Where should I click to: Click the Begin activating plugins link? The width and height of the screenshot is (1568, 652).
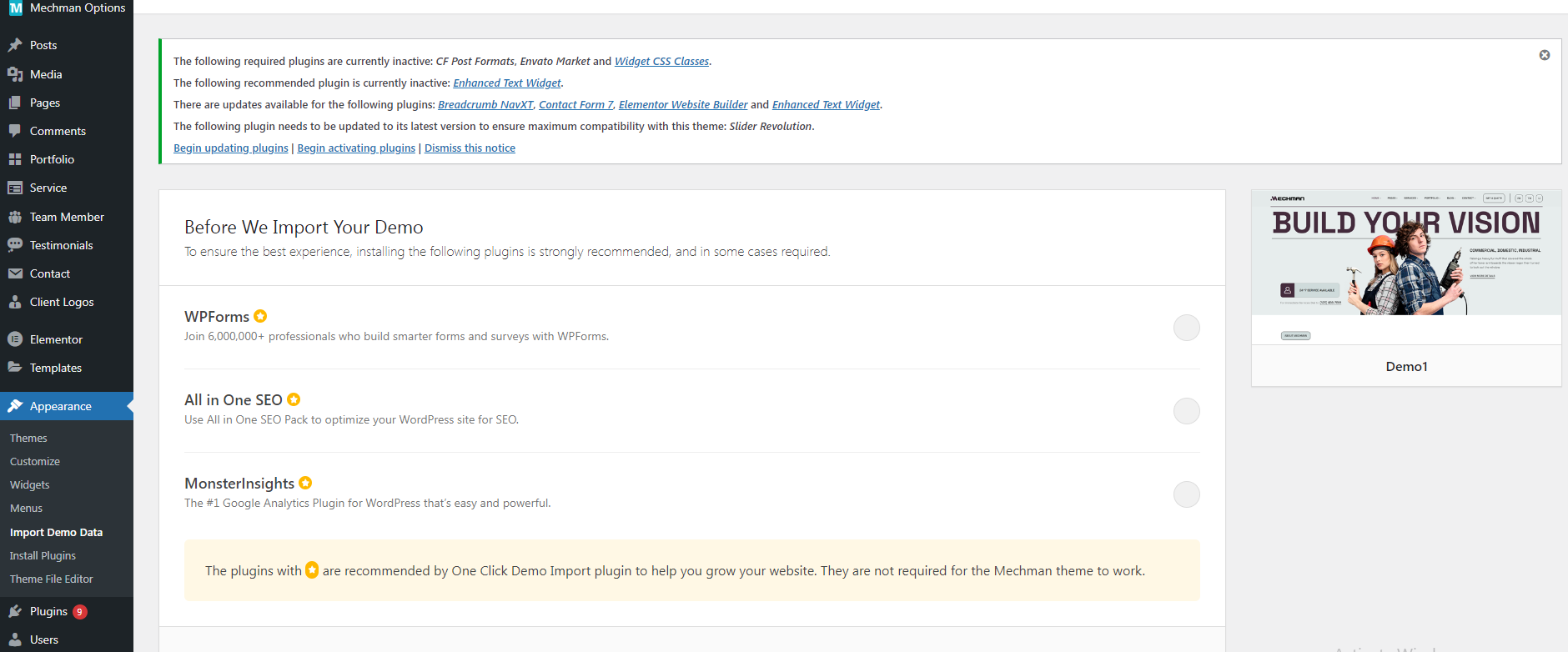pos(356,148)
